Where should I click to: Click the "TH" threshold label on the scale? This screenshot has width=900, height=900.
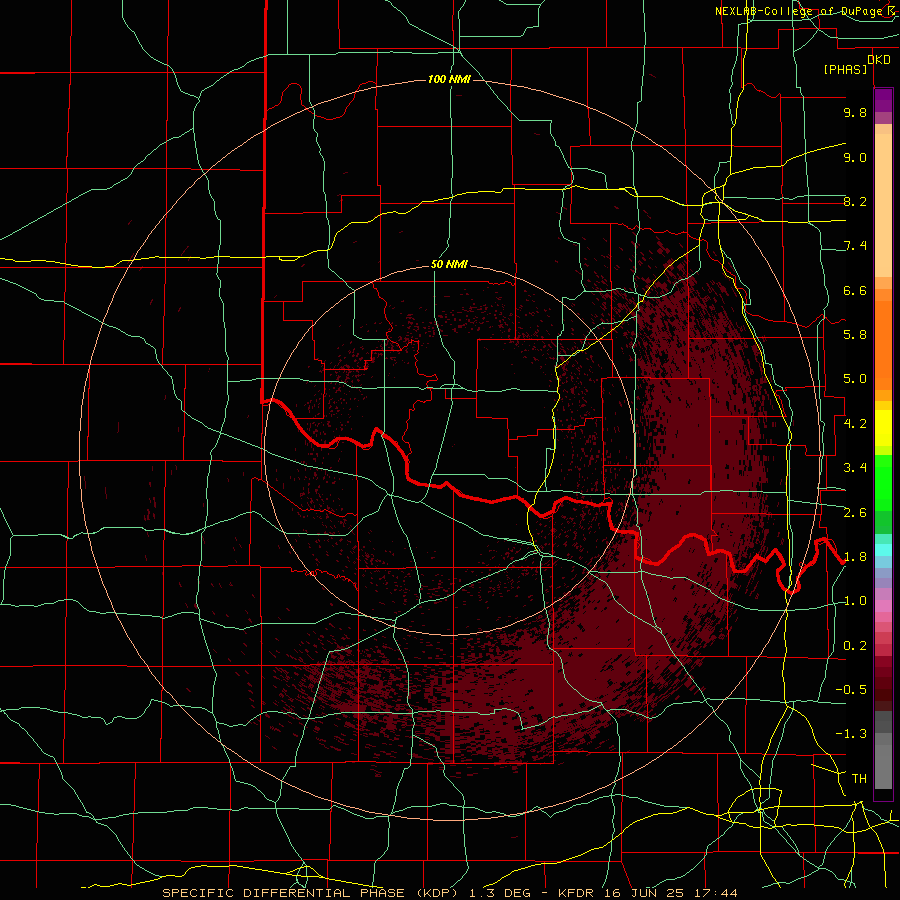(x=859, y=779)
